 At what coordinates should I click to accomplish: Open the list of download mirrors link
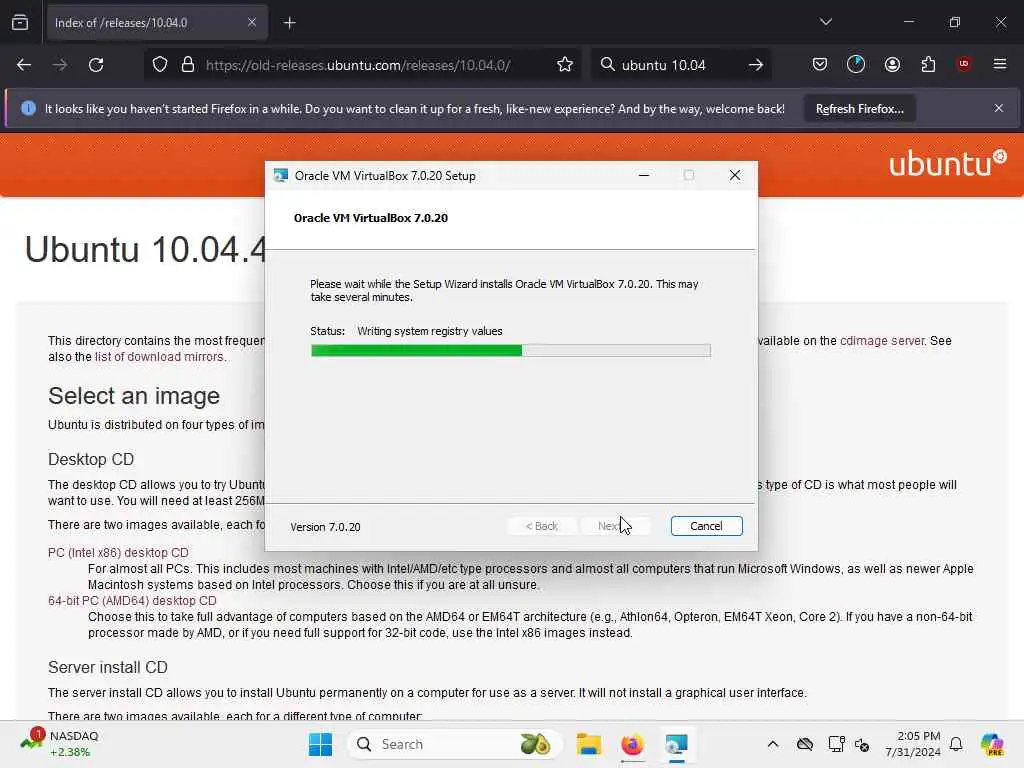point(159,357)
